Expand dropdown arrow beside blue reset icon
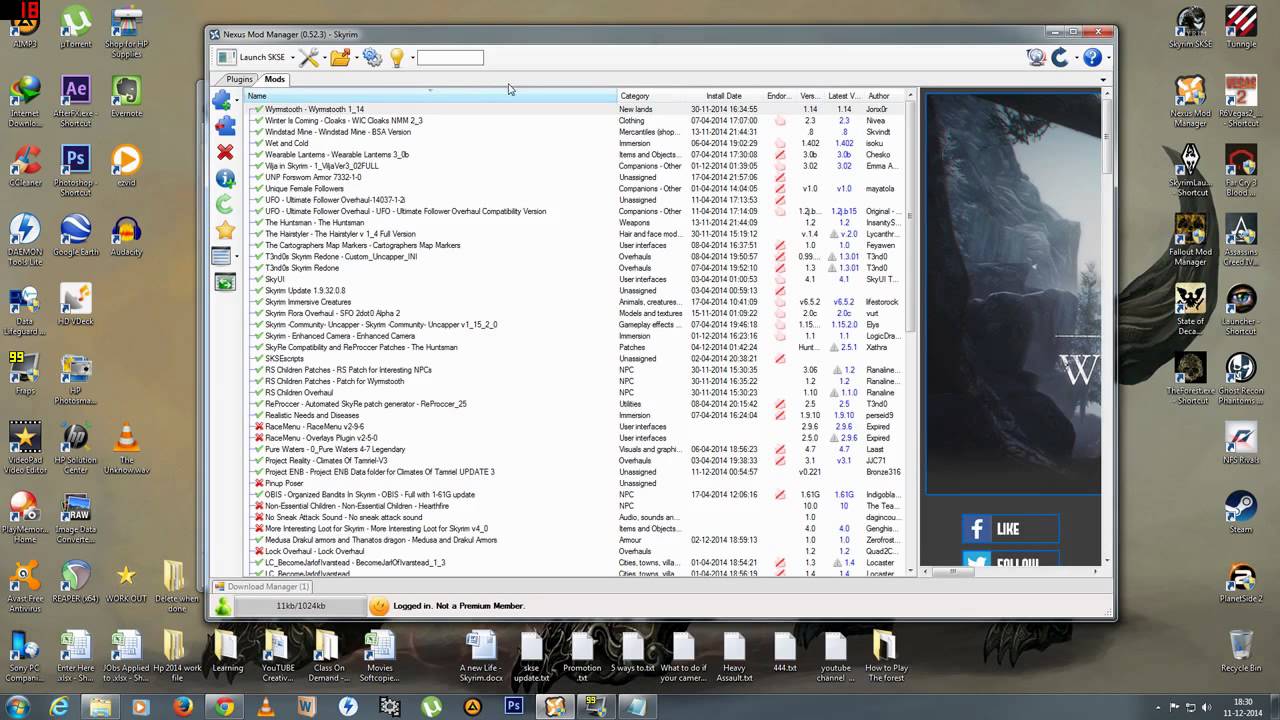The height and width of the screenshot is (720, 1280). 1075,58
